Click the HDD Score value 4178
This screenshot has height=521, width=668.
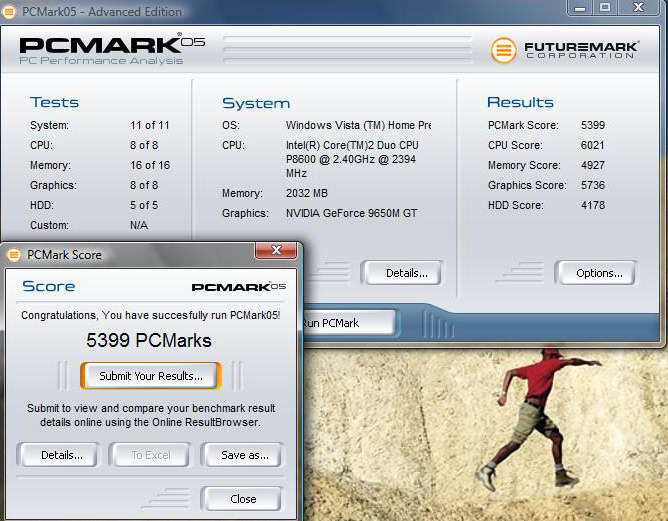tap(593, 205)
